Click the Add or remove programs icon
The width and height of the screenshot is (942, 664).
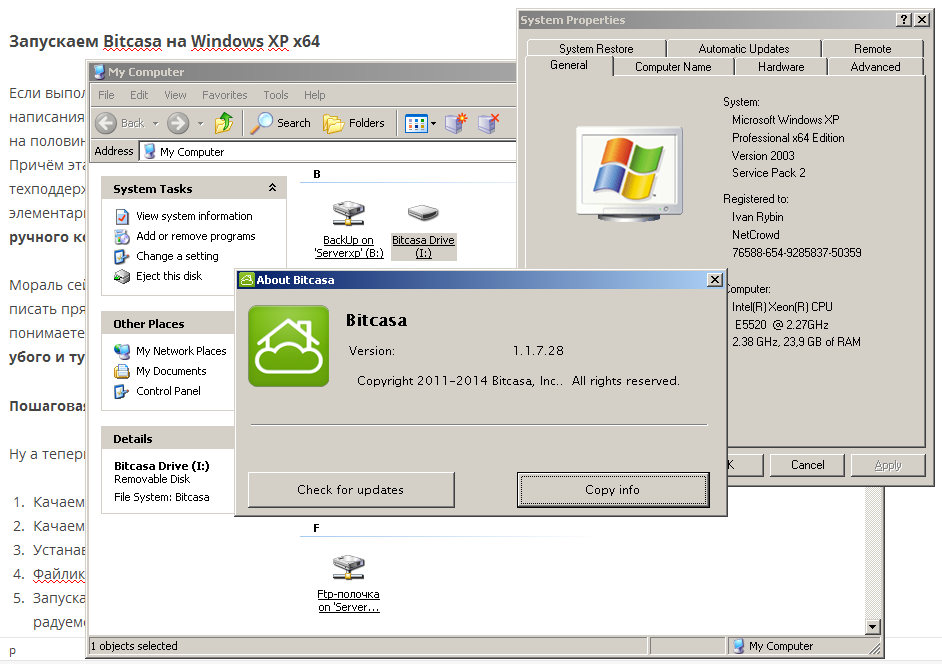point(123,236)
